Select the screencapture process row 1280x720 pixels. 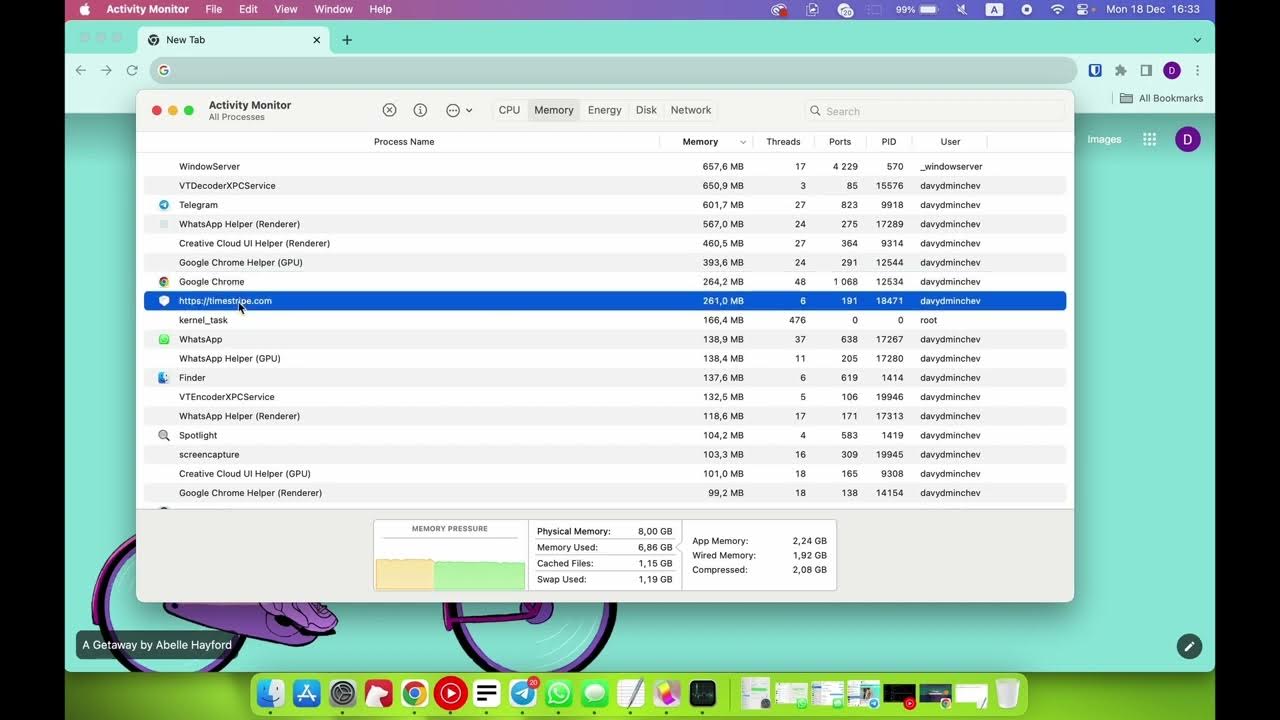pyautogui.click(x=605, y=455)
